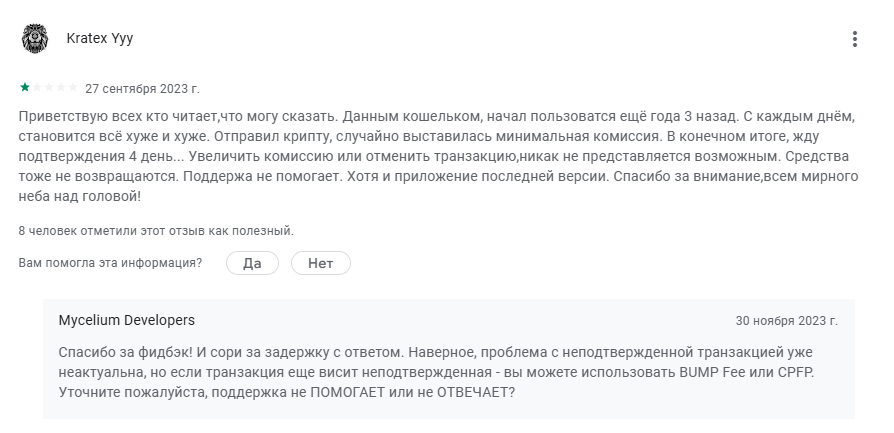Click the fourth empty rating star

coord(60,87)
